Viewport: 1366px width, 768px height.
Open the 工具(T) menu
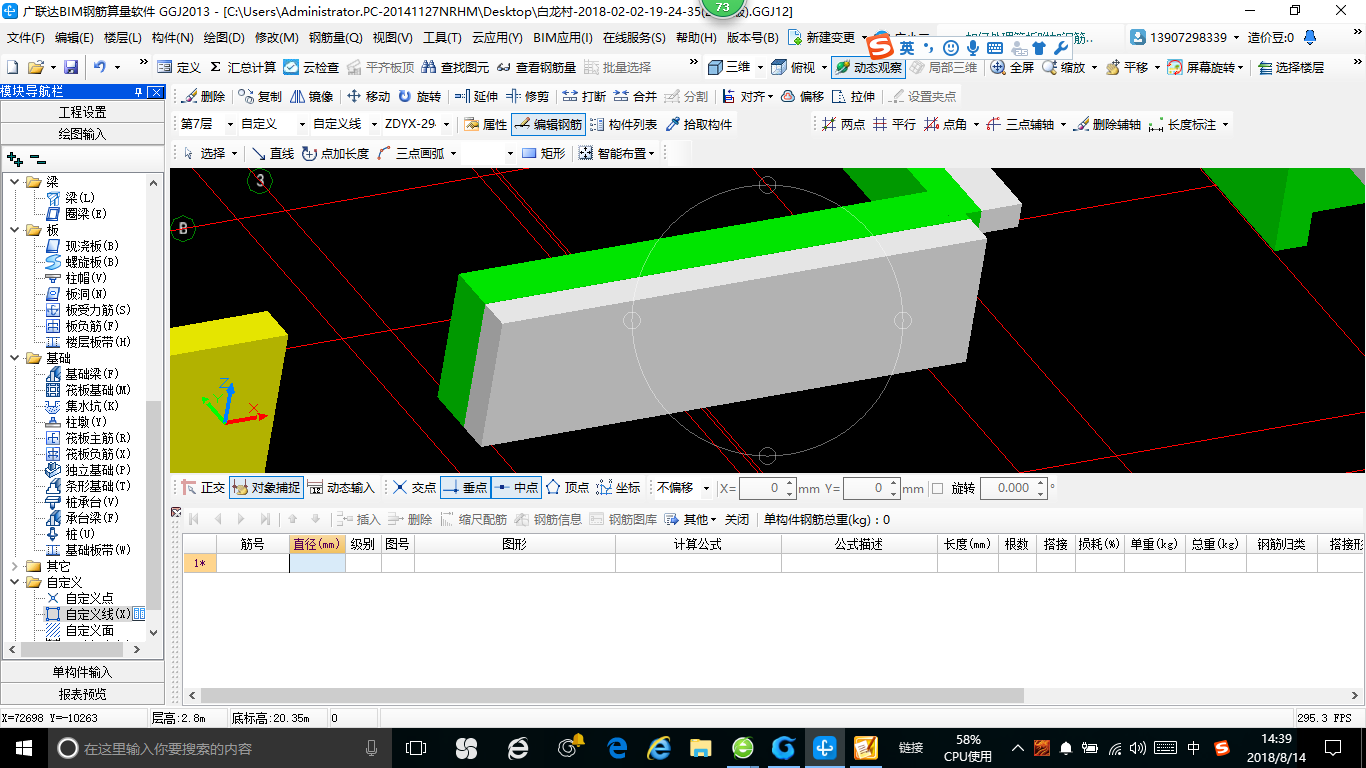pyautogui.click(x=442, y=38)
